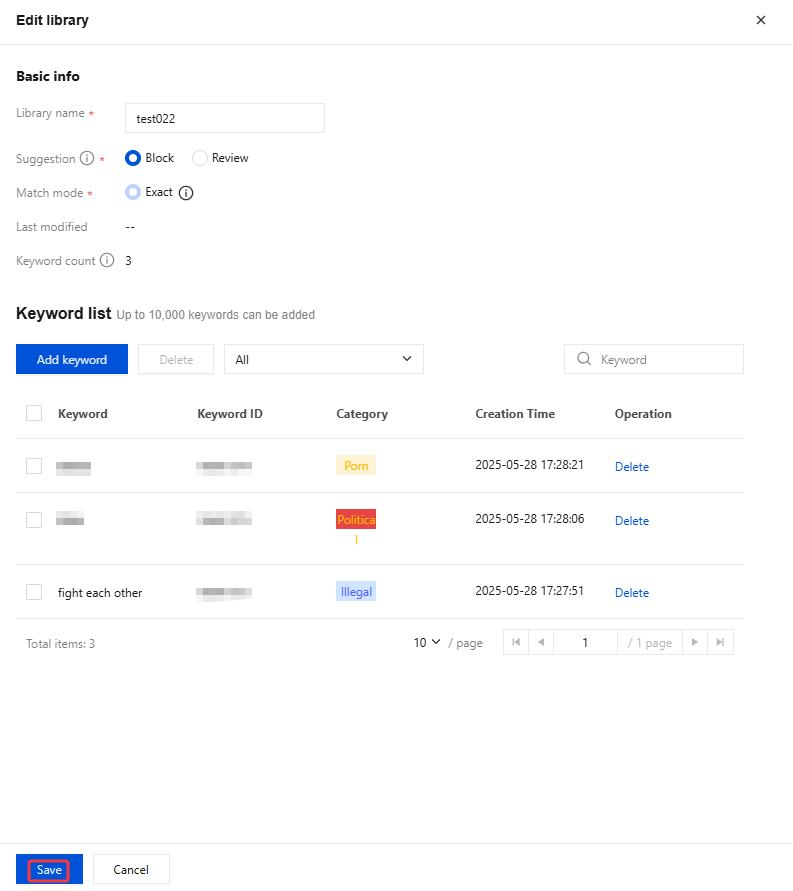Click the info icon beside Exact match mode
Image resolution: width=793 pixels, height=891 pixels.
click(x=185, y=193)
